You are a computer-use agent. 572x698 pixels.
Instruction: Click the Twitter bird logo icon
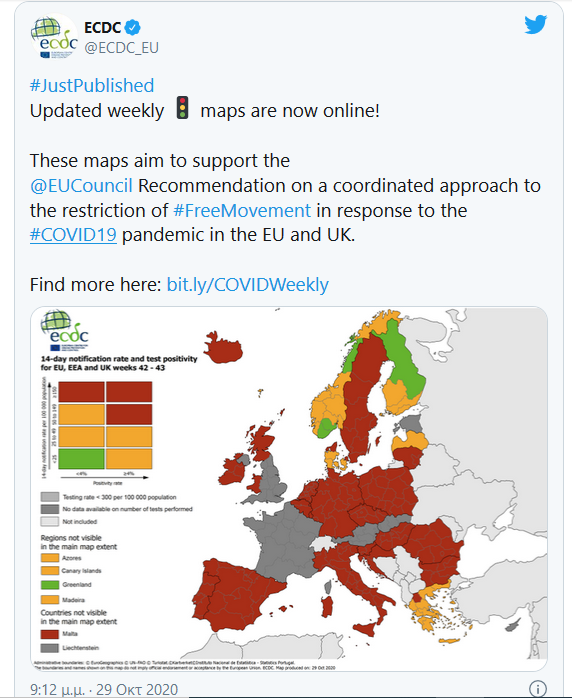pos(535,25)
